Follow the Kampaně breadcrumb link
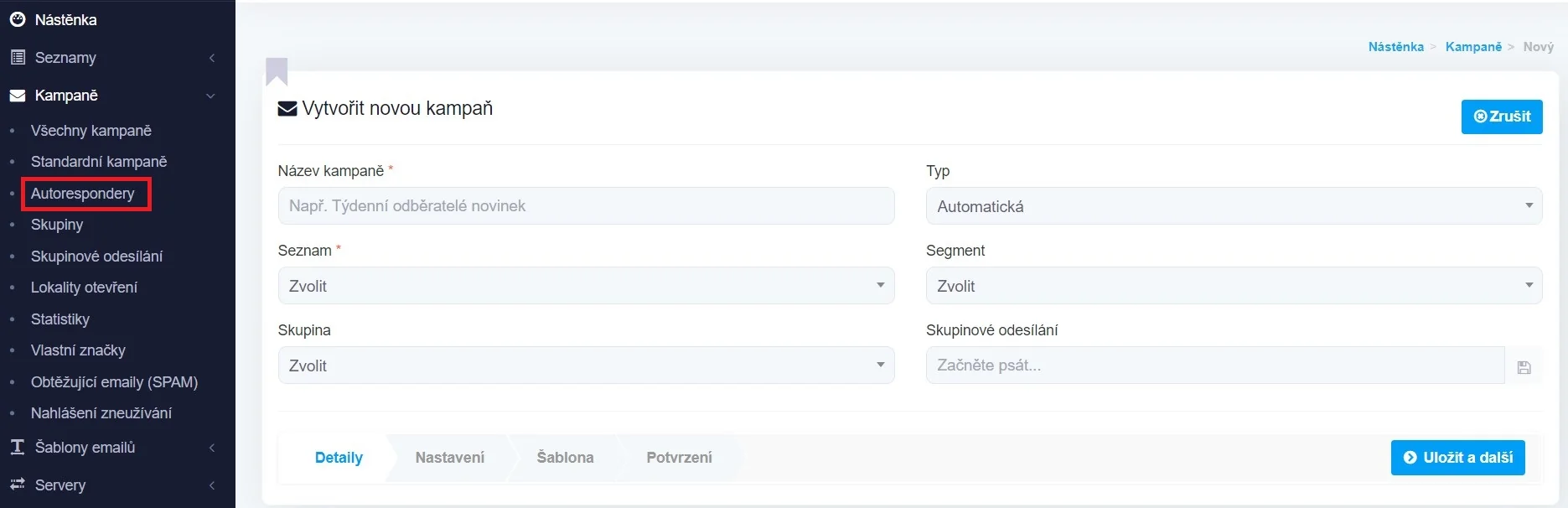This screenshot has height=508, width=1568. [1473, 47]
